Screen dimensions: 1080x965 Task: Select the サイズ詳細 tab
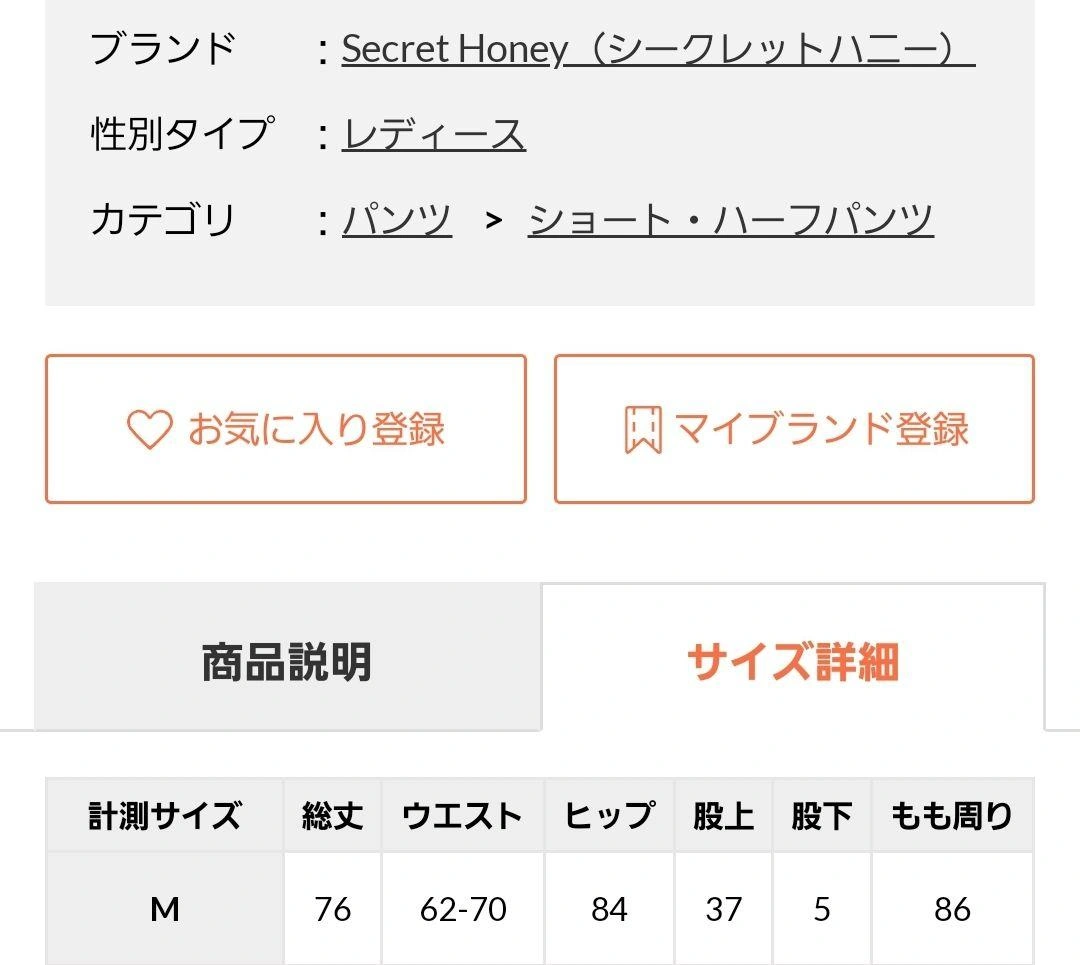point(793,661)
